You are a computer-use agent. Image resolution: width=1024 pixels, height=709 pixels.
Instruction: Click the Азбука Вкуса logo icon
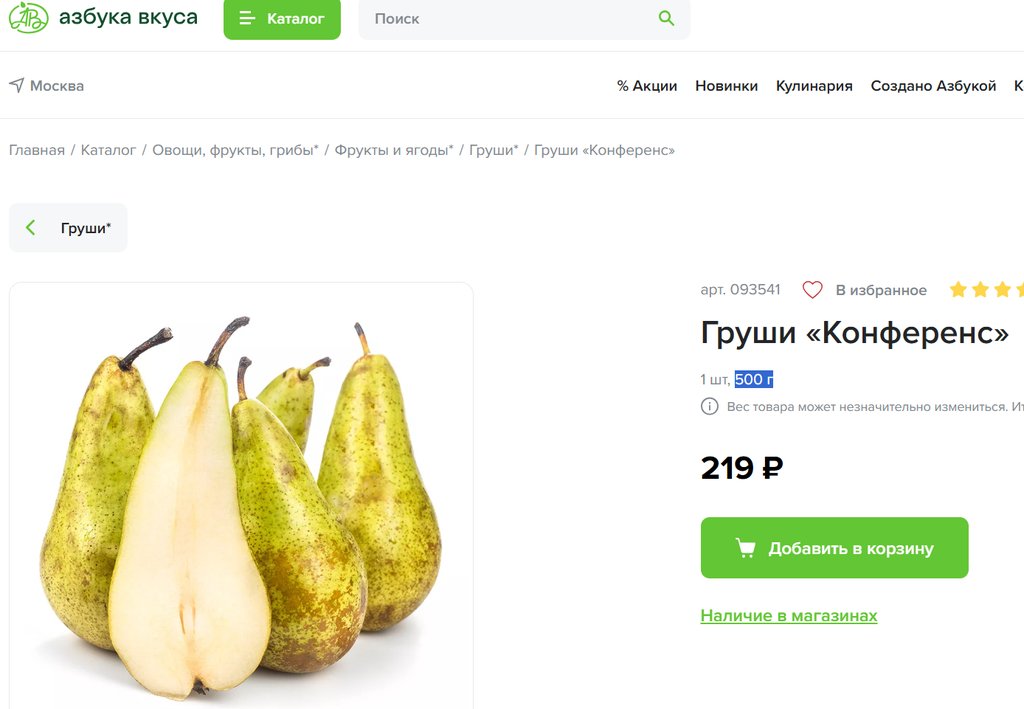[x=28, y=18]
